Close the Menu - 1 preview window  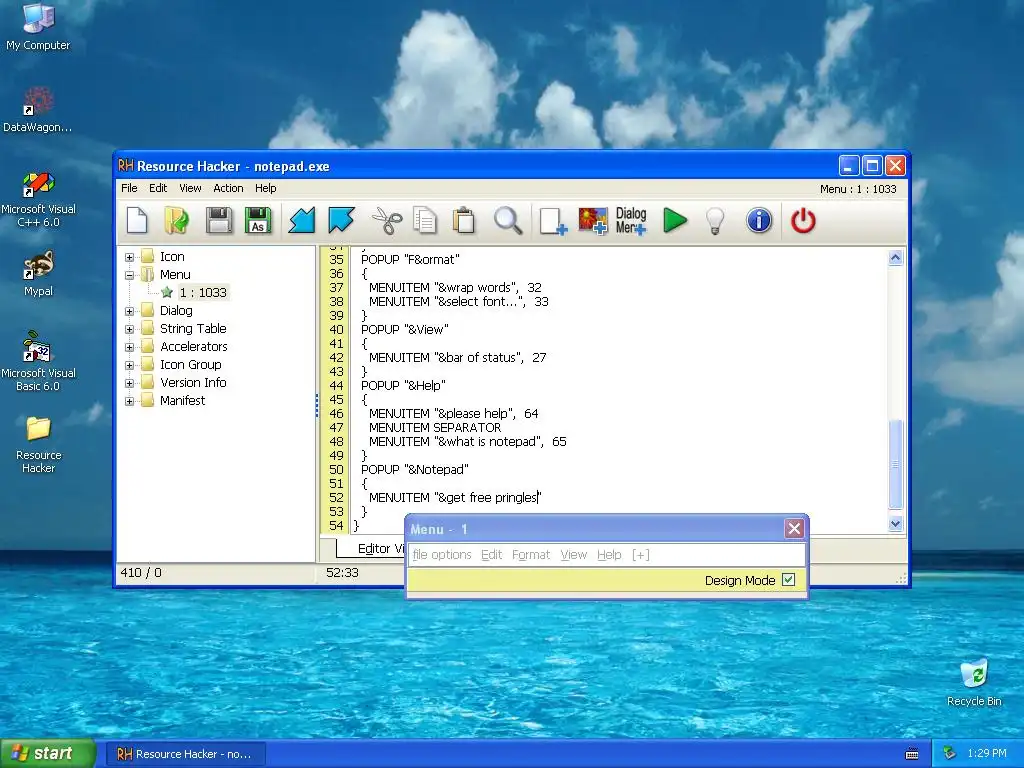[794, 528]
